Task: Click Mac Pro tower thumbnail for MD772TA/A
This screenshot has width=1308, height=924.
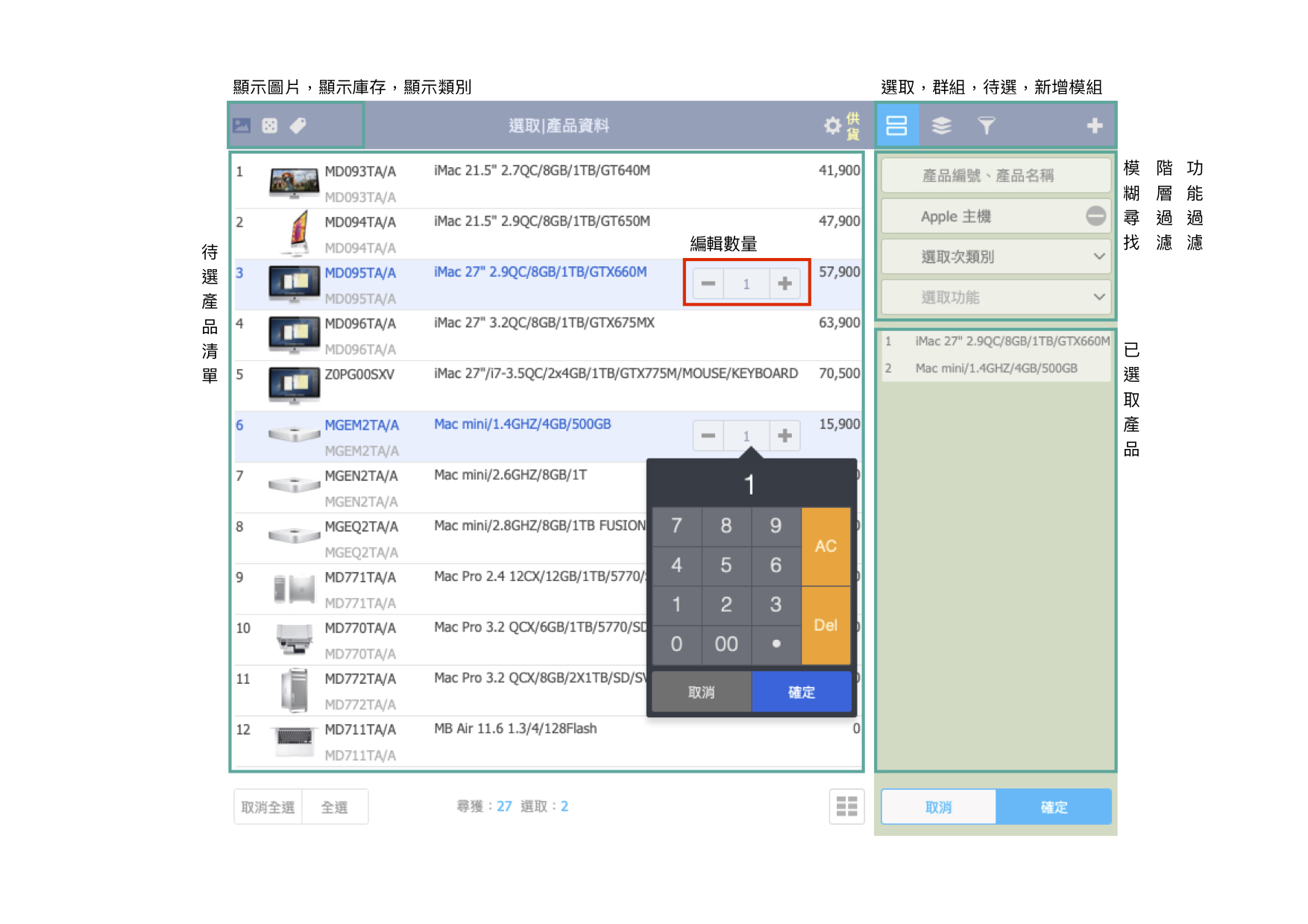Action: point(295,690)
